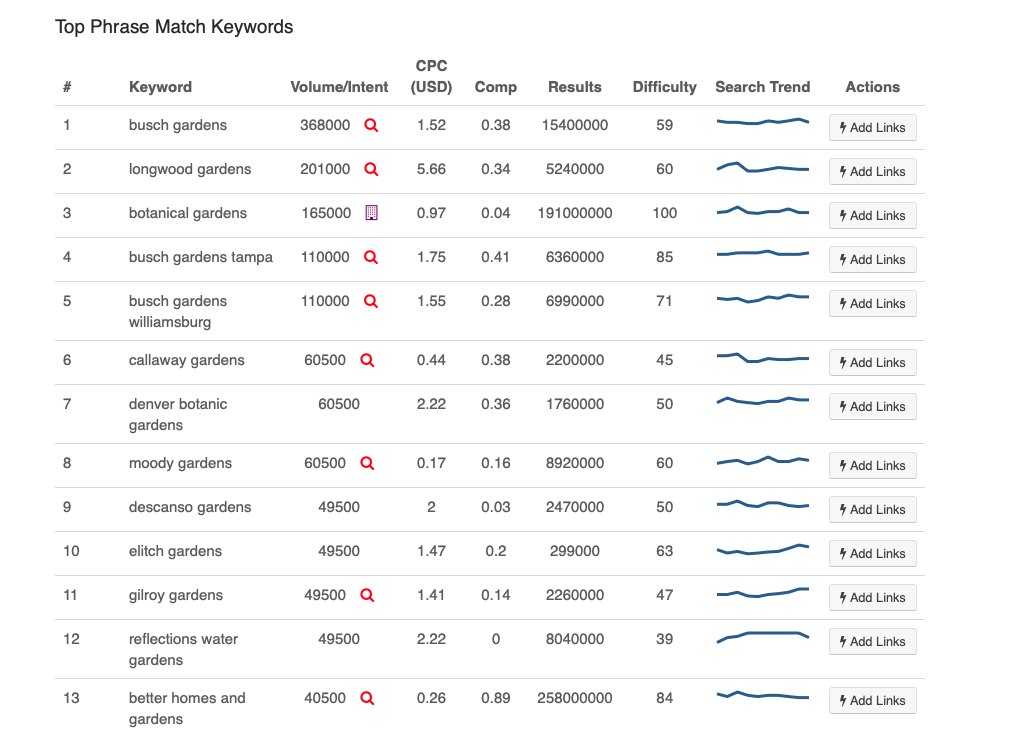Viewport: 1010px width, 733px height.
Task: Add links for descanso gardens
Action: [873, 509]
